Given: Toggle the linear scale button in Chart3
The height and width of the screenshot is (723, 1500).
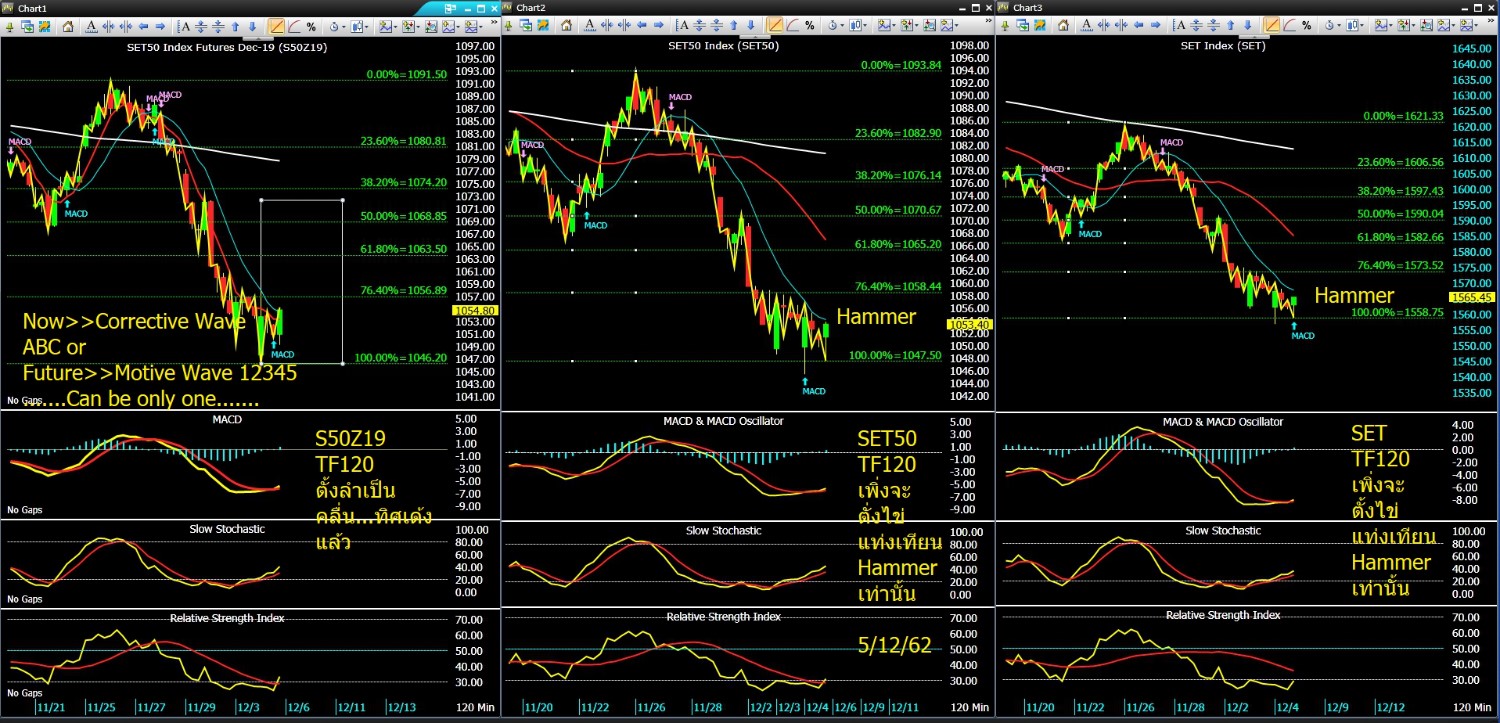Looking at the screenshot, I should pyautogui.click(x=1271, y=26).
